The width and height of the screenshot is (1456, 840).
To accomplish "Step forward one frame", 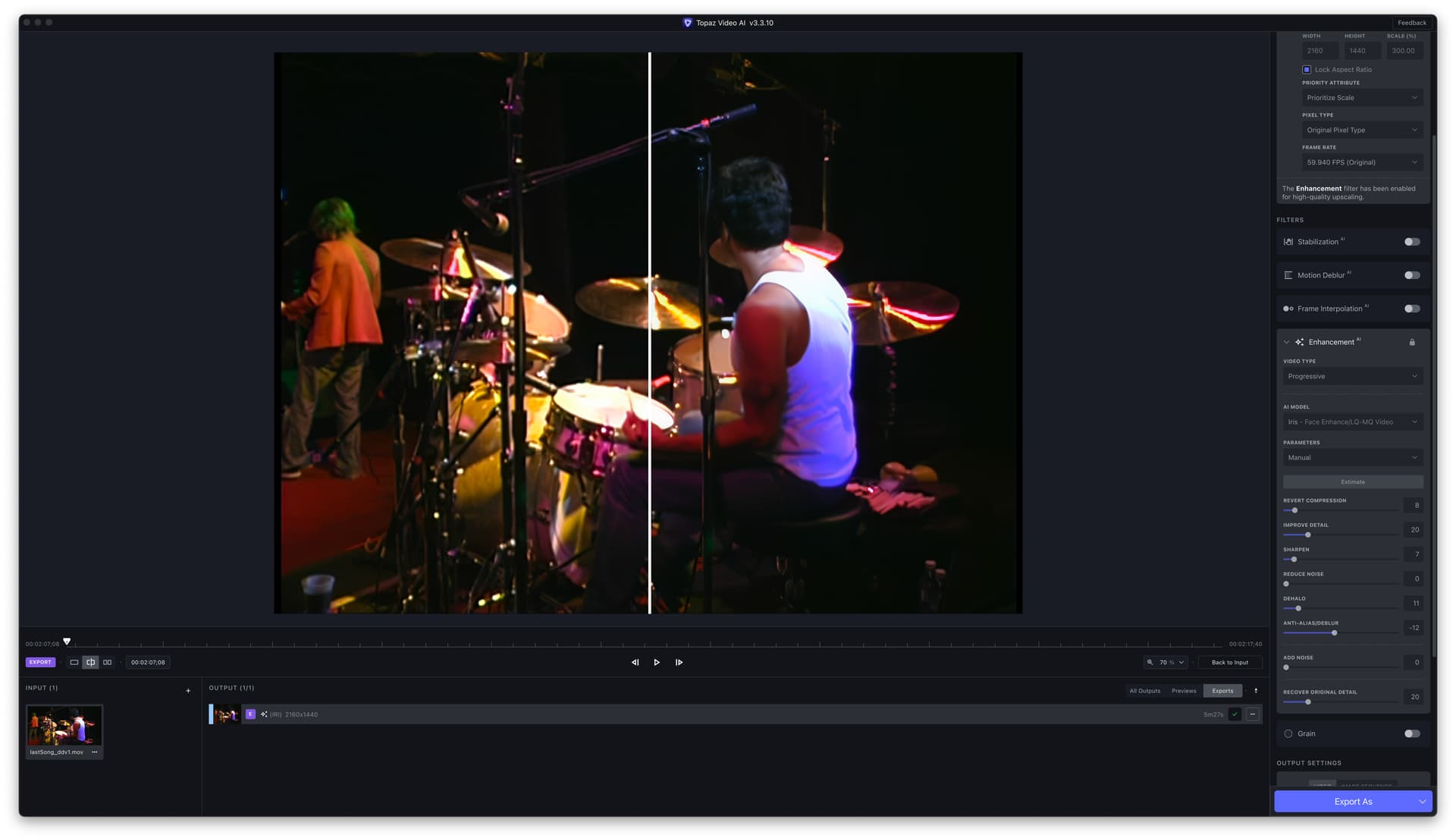I will point(679,663).
